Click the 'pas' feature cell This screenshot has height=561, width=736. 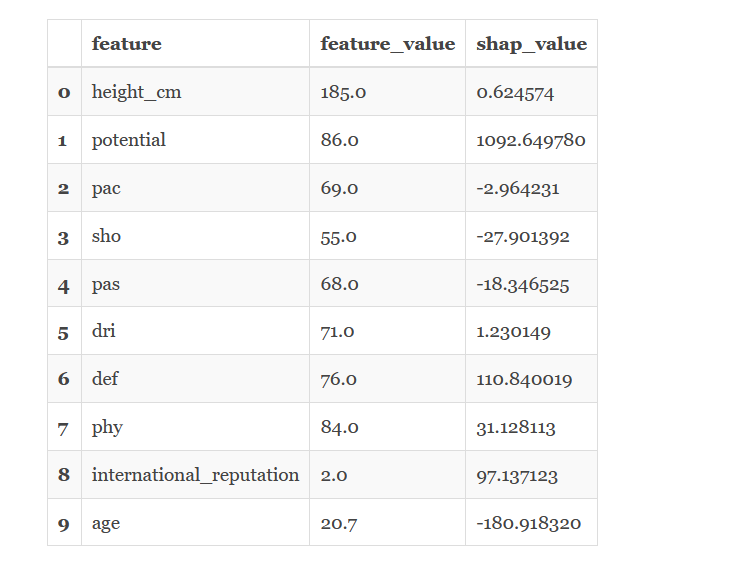pos(106,284)
